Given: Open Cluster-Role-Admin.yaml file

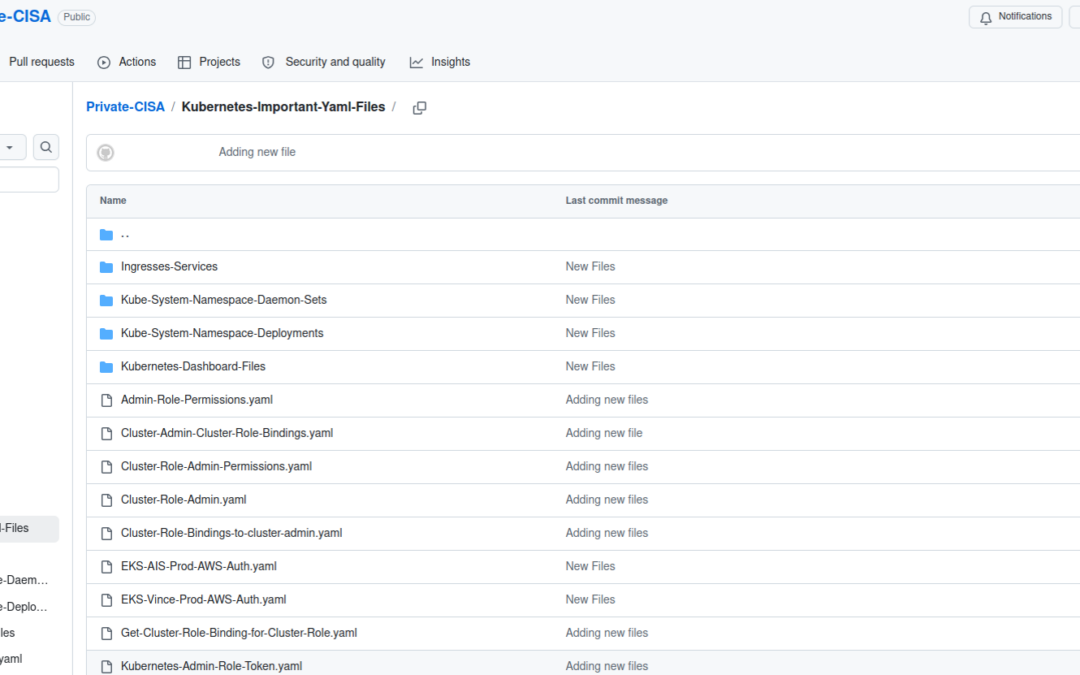Looking at the screenshot, I should tap(183, 499).
